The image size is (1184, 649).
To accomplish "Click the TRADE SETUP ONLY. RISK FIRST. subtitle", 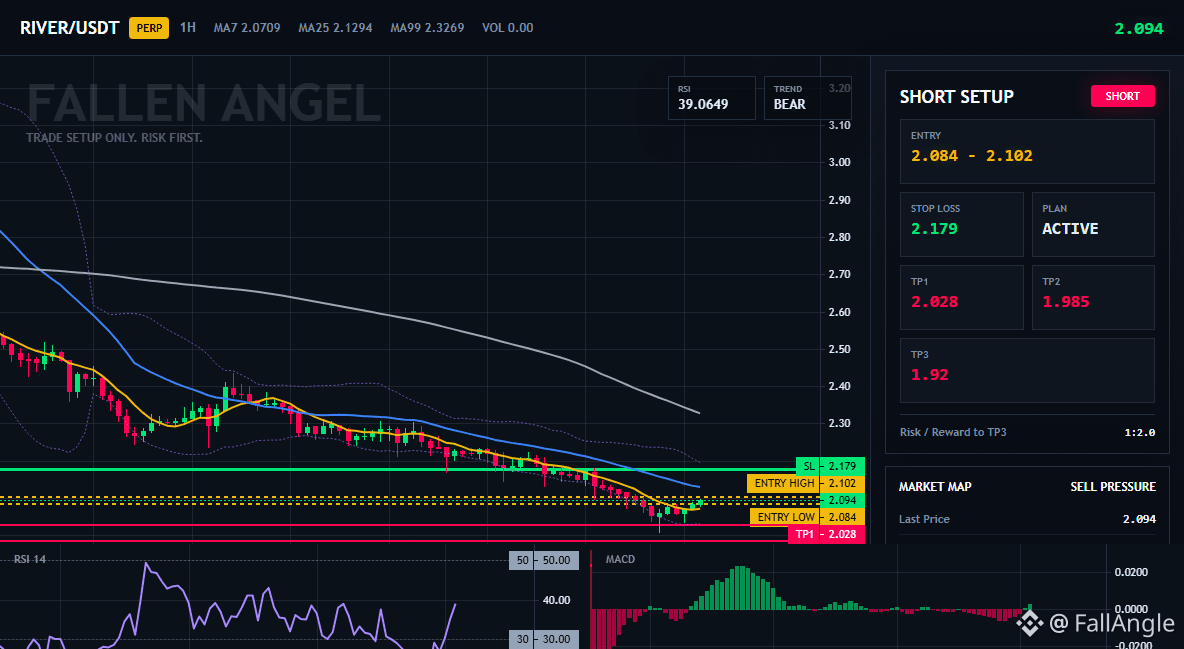I will (x=114, y=138).
